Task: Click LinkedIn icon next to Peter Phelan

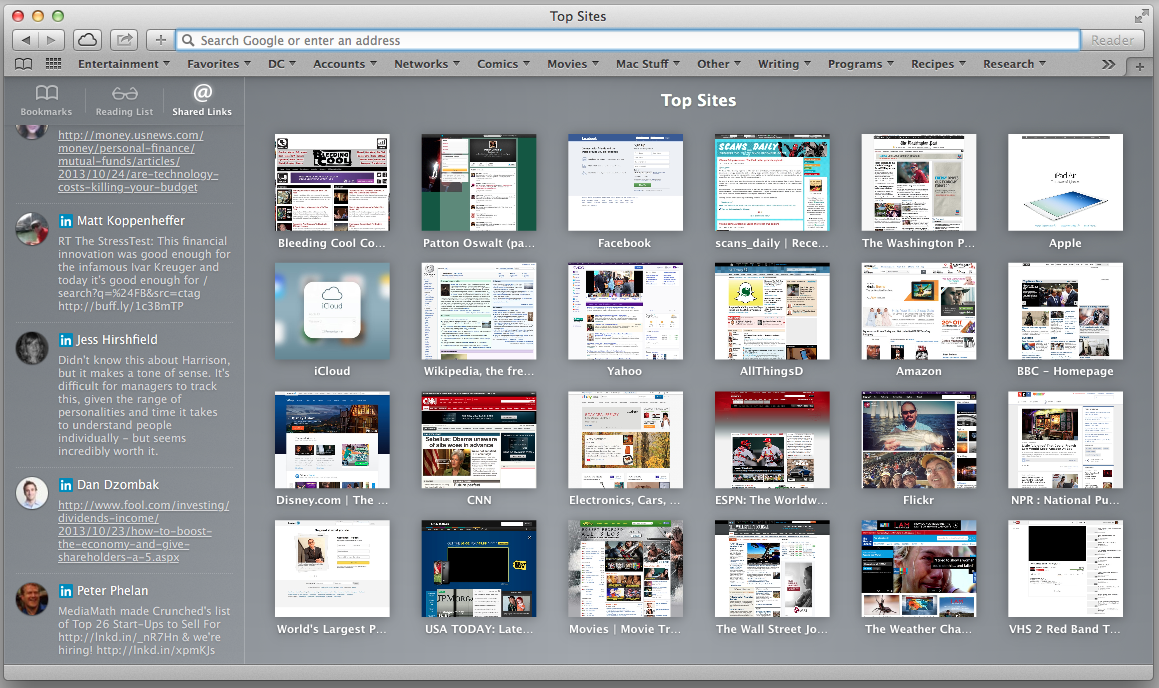Action: 66,591
